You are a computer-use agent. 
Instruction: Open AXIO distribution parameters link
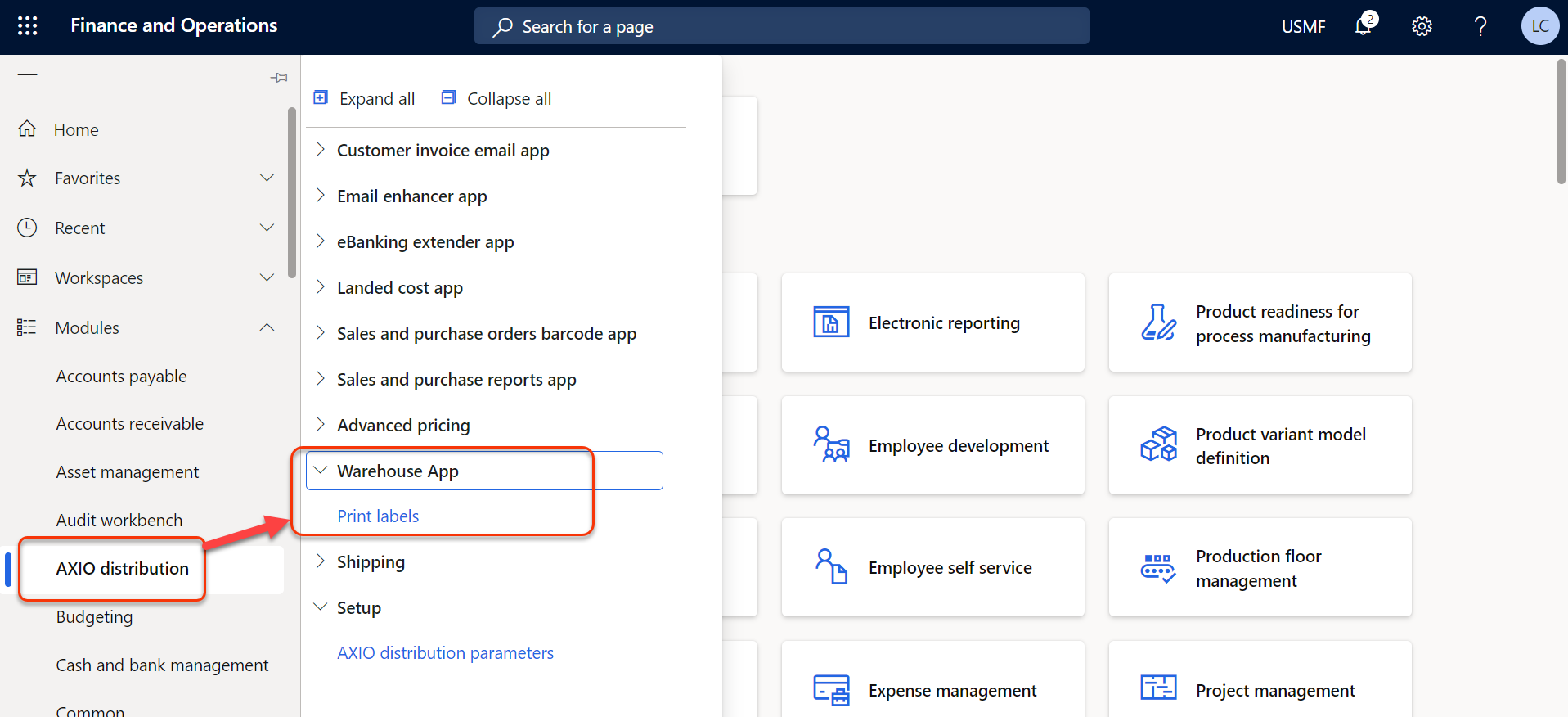(445, 653)
